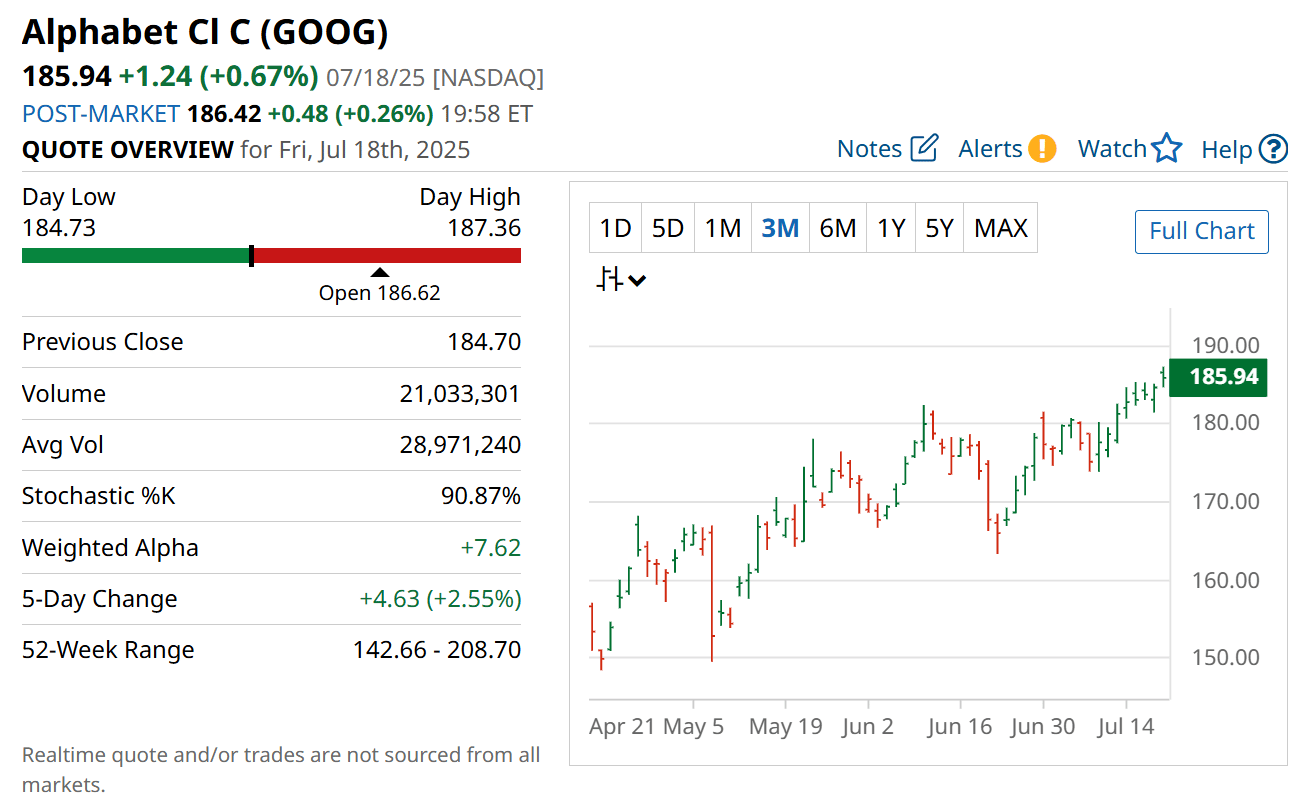Click the 150.00 price axis label
Screen dimensions: 1296x807
[1226, 658]
